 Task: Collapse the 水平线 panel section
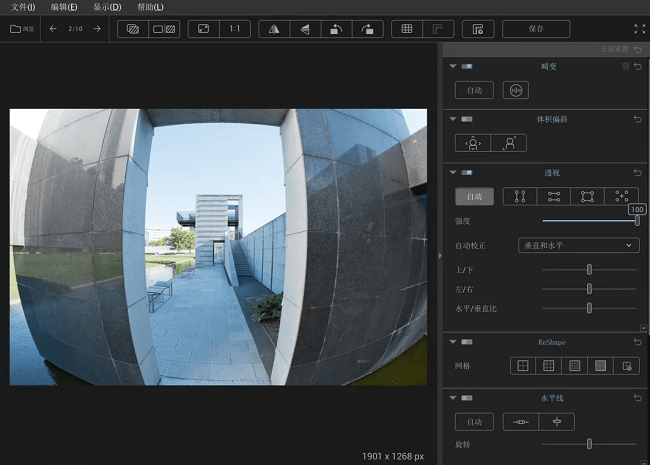[453, 398]
